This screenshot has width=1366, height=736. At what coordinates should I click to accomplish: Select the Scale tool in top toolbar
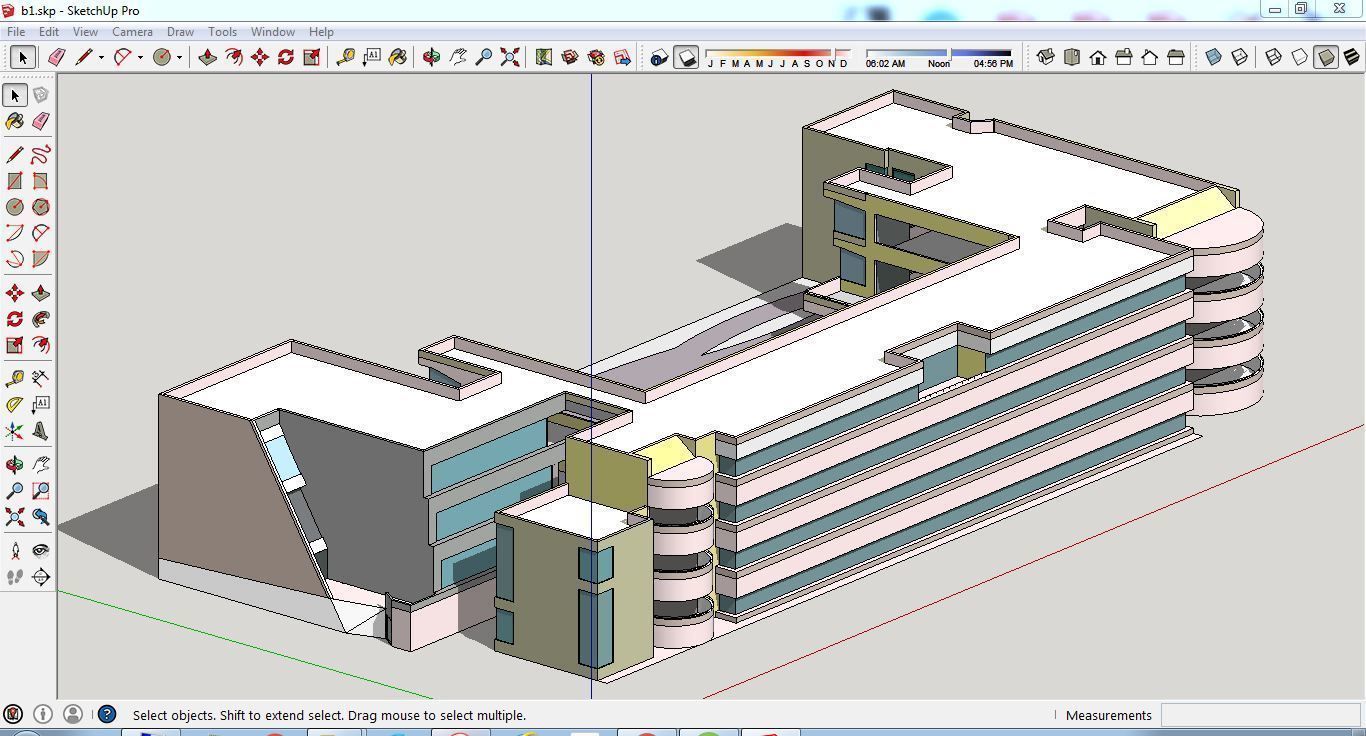pos(311,57)
